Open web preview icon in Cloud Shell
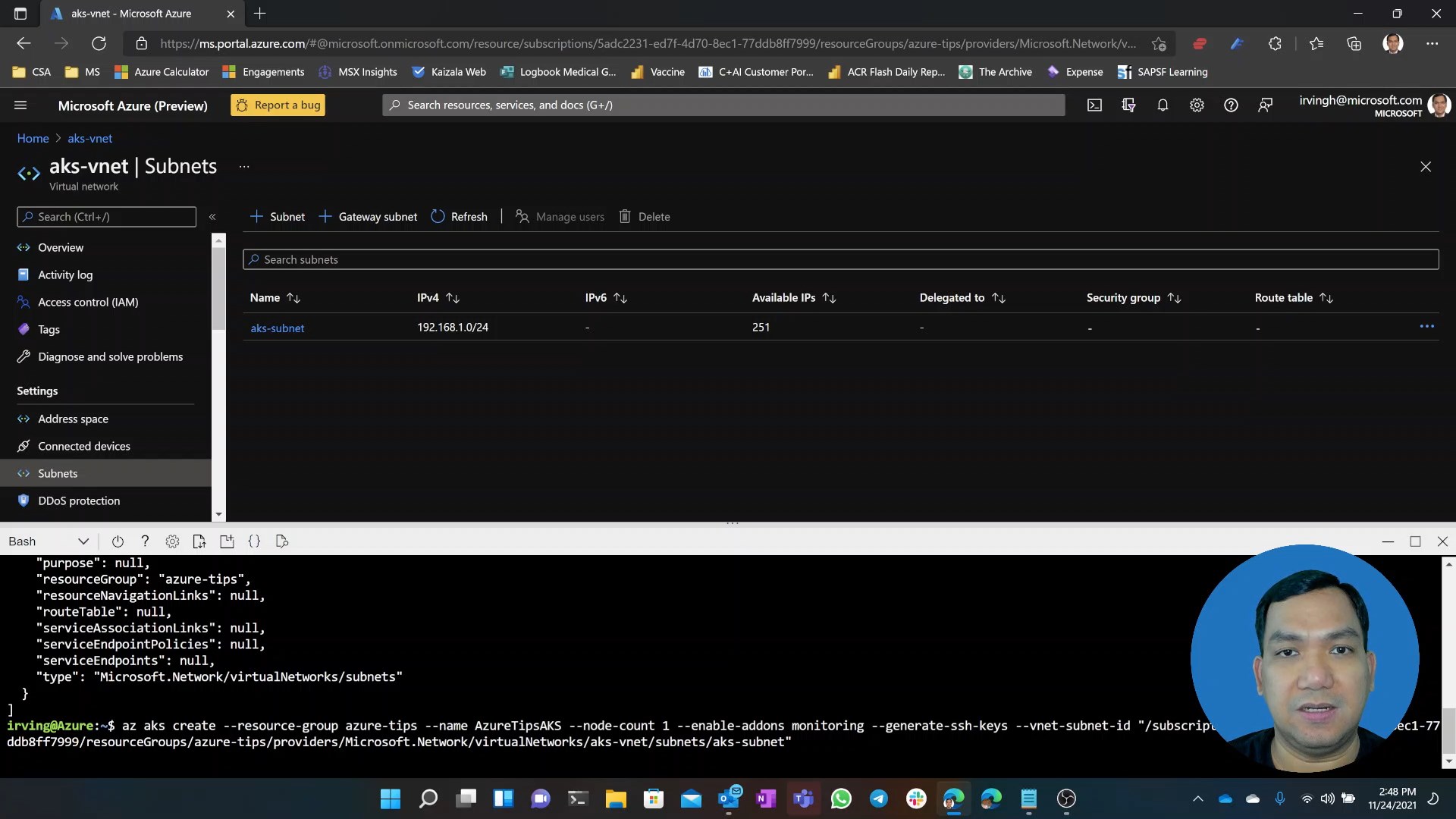1456x819 pixels. 282,541
